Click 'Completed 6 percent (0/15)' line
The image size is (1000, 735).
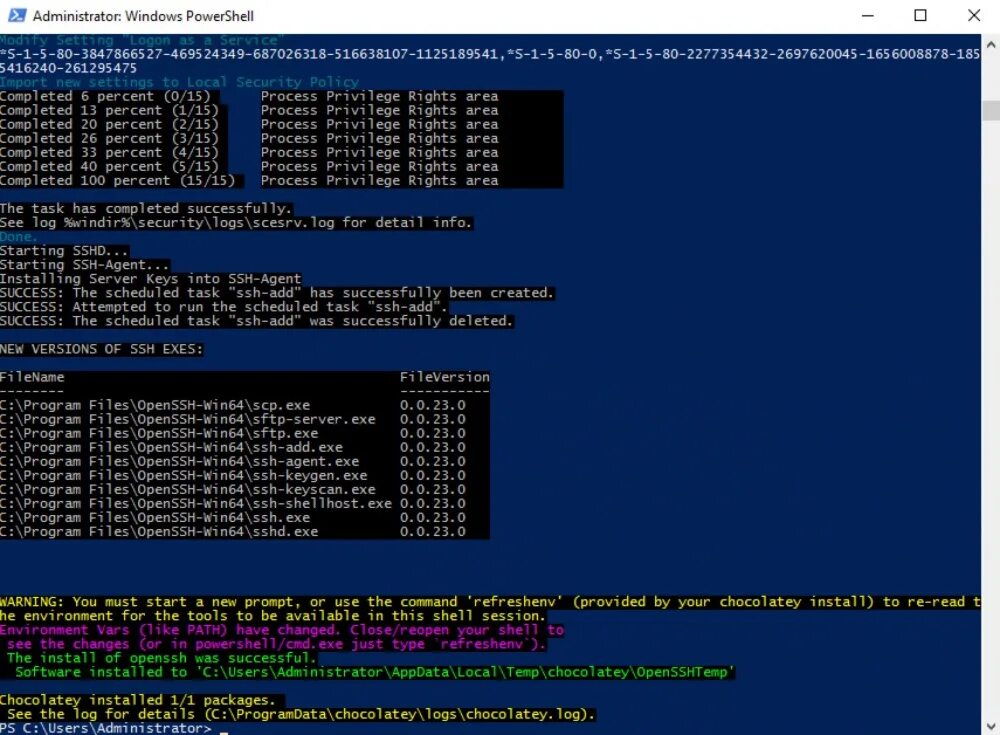click(105, 96)
